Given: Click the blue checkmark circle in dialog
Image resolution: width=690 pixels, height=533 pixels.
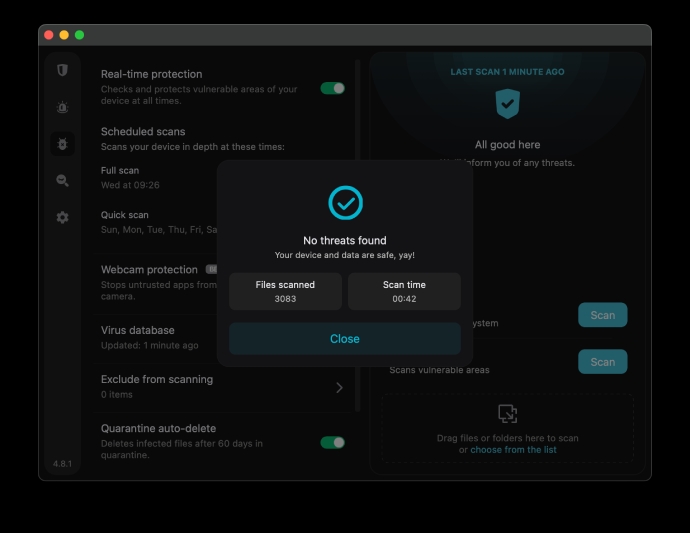Looking at the screenshot, I should [345, 203].
